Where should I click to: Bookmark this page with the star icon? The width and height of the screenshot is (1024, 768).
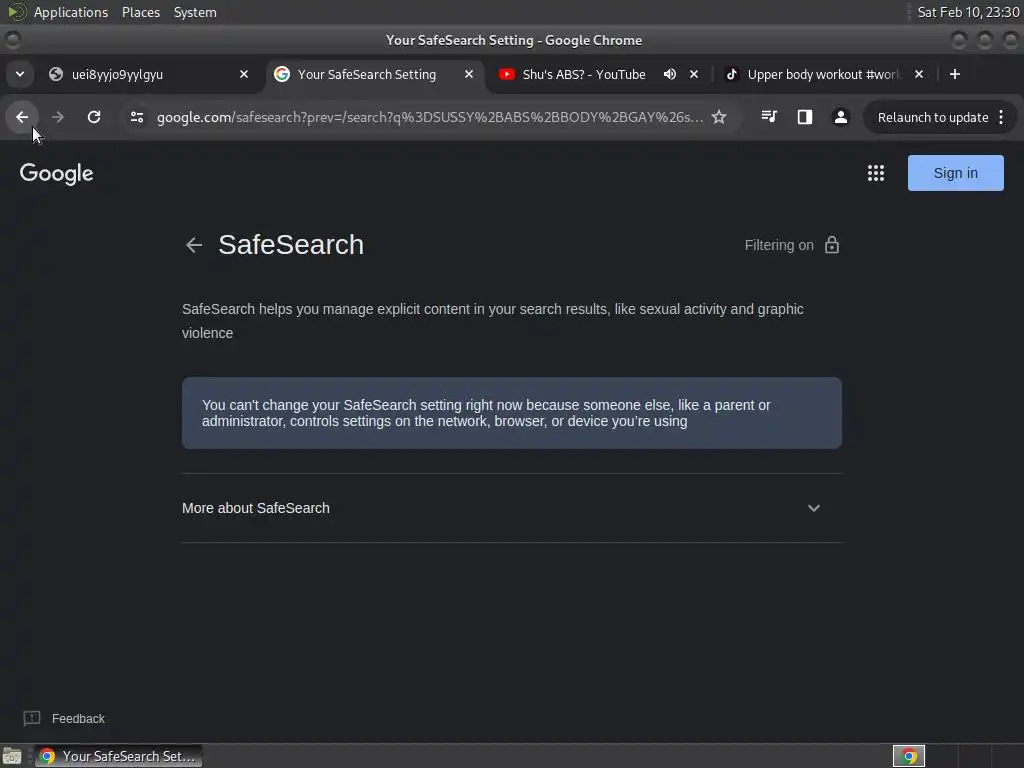point(718,117)
